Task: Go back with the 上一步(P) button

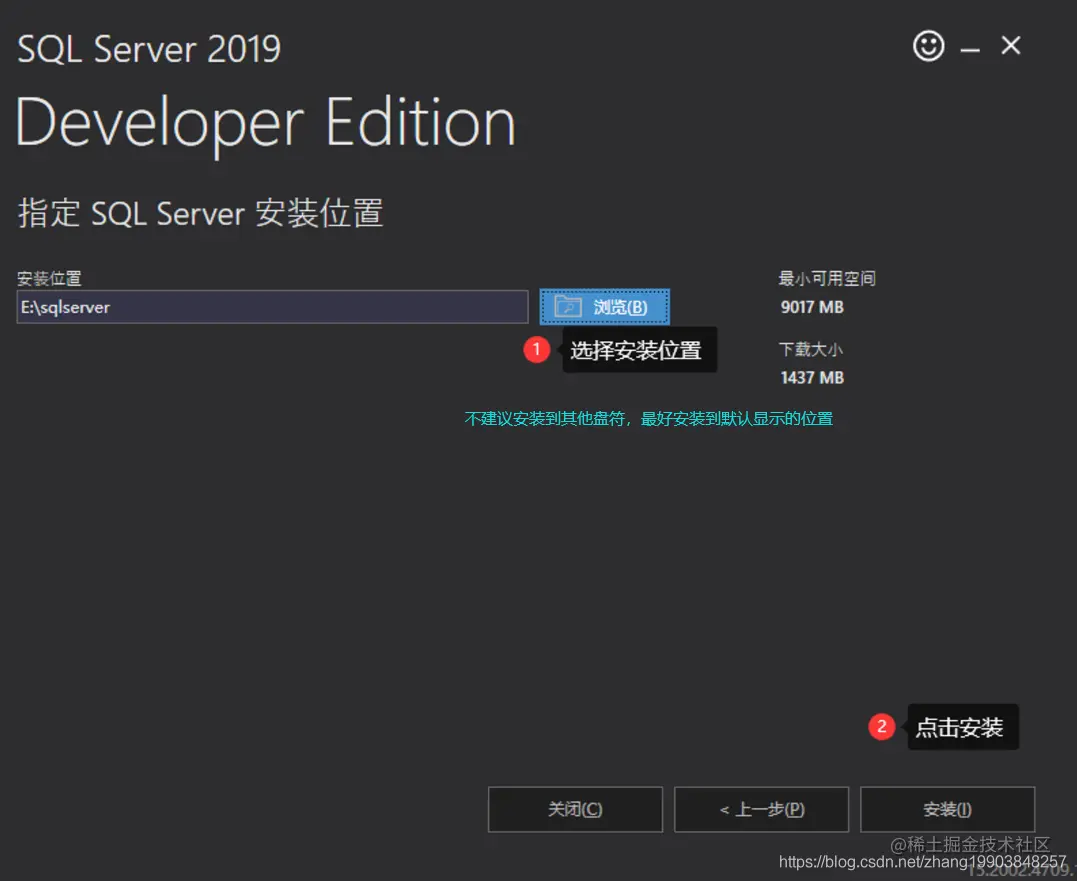Action: (761, 810)
